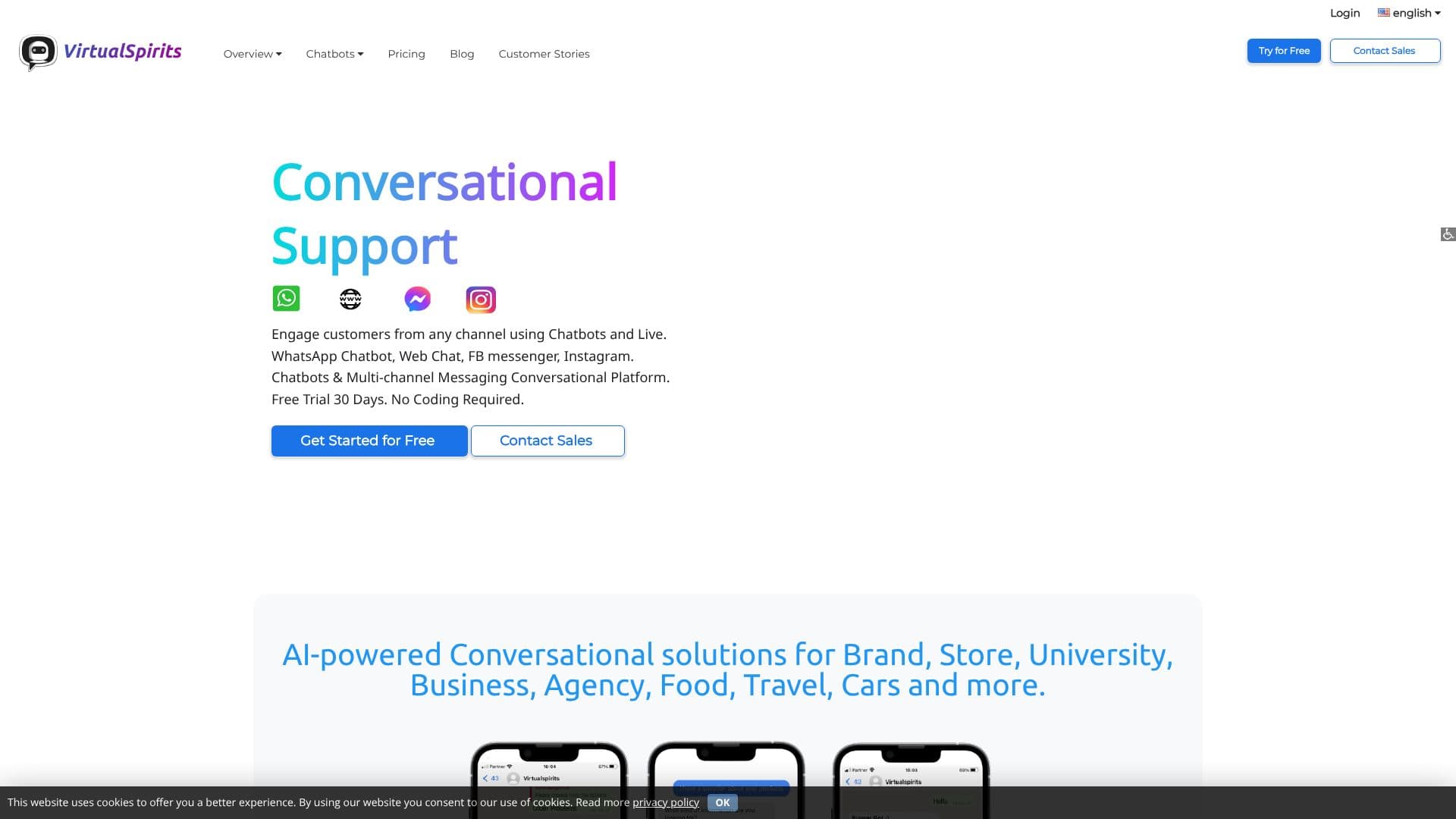Click the VirtualSpirits robot logo icon

[38, 53]
